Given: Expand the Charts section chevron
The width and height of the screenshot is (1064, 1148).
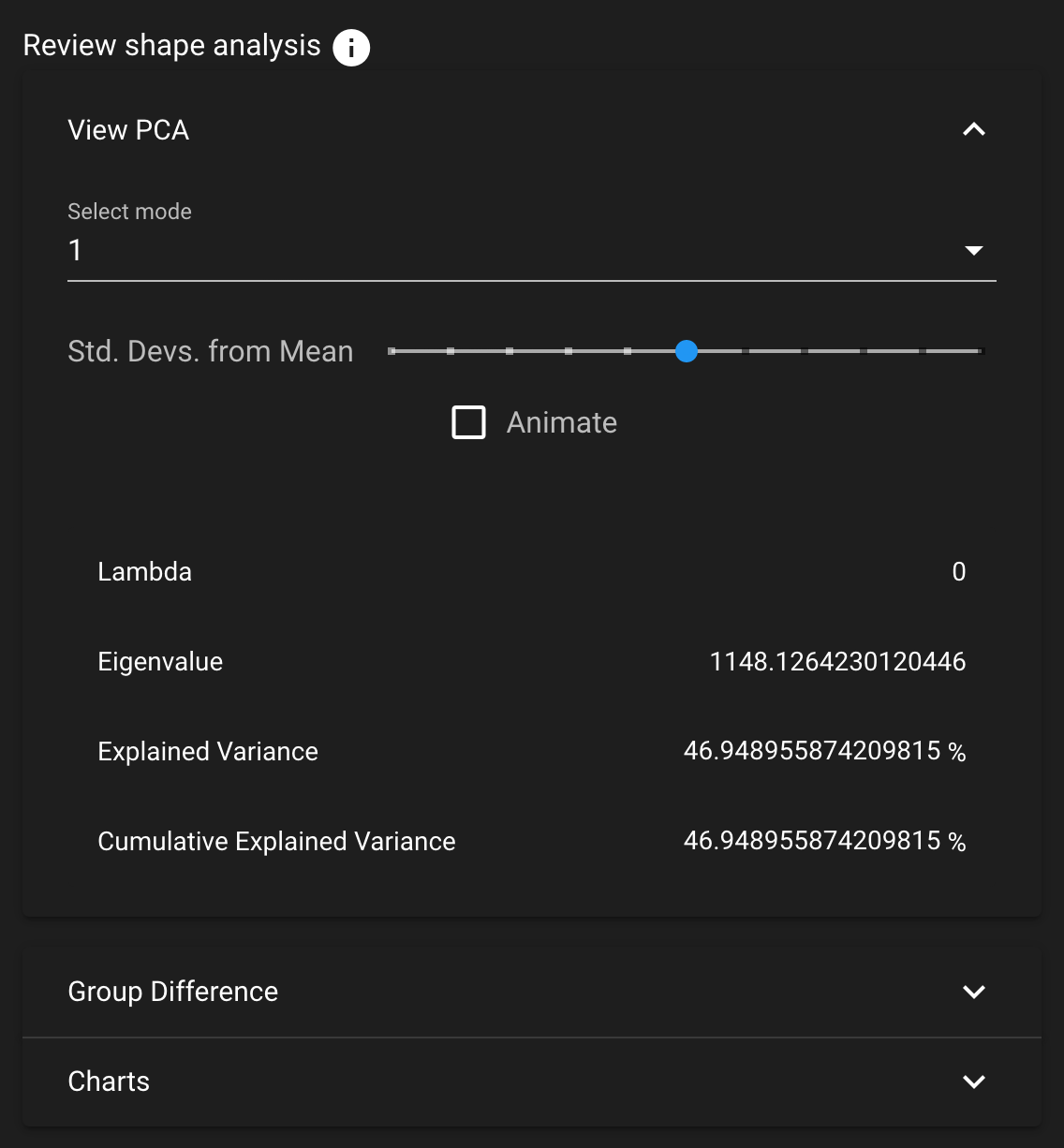Looking at the screenshot, I should click(974, 1082).
